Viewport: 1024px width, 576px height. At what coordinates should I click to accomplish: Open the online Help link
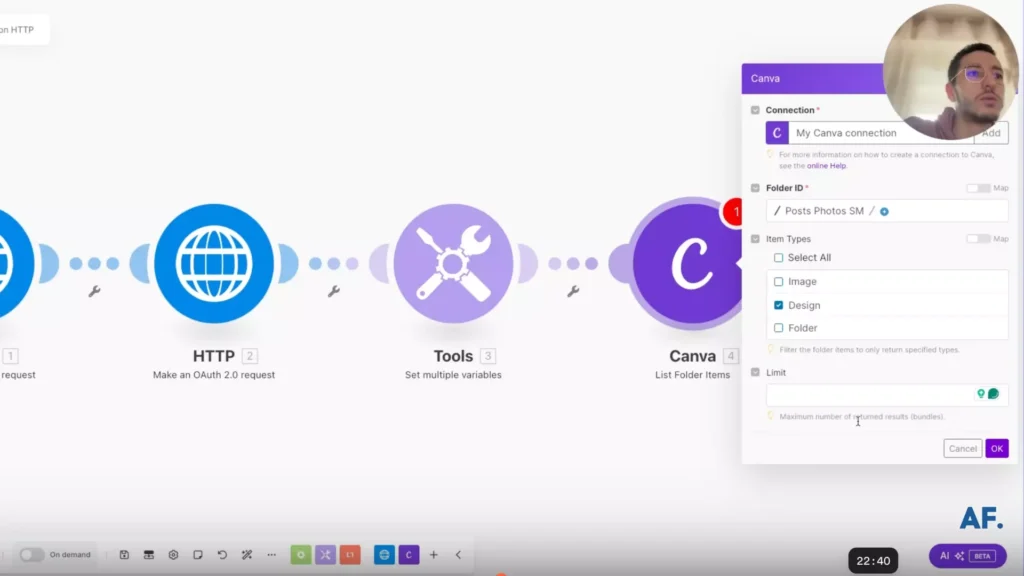coord(826,166)
